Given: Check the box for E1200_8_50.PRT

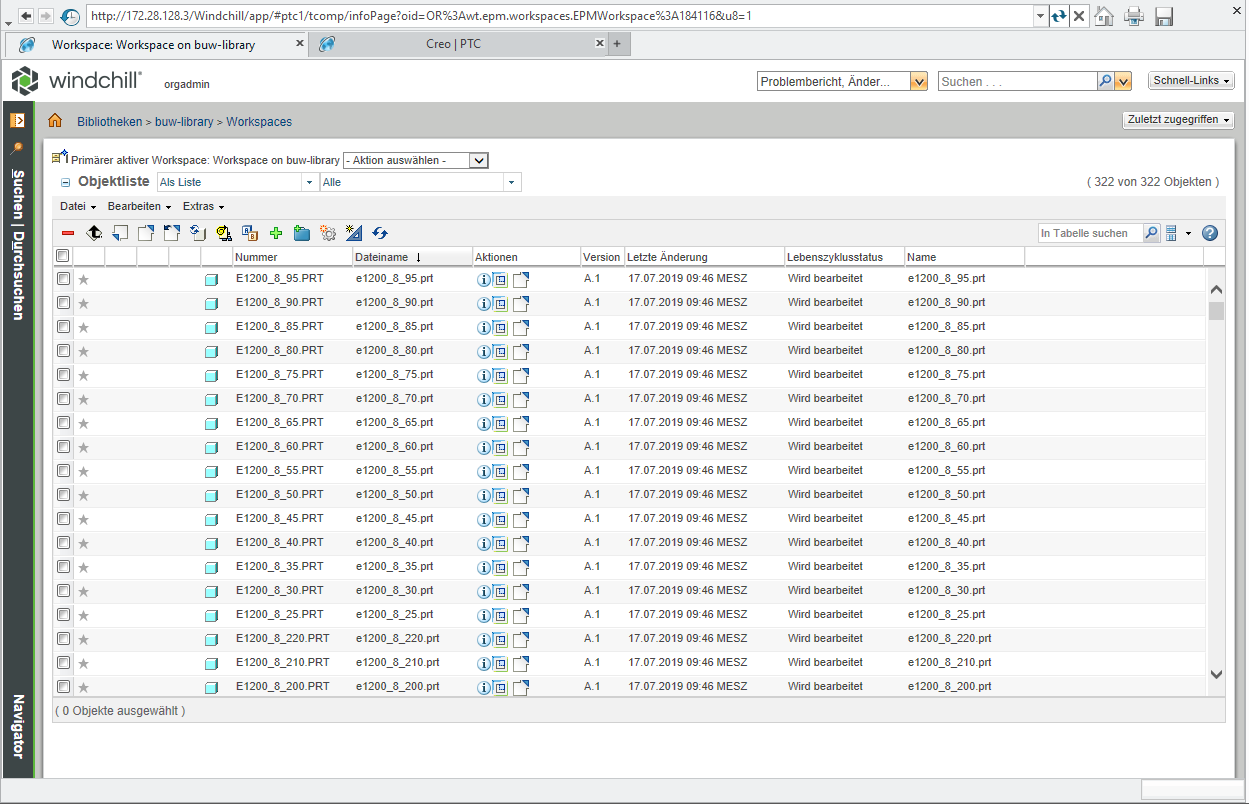Looking at the screenshot, I should click(63, 494).
